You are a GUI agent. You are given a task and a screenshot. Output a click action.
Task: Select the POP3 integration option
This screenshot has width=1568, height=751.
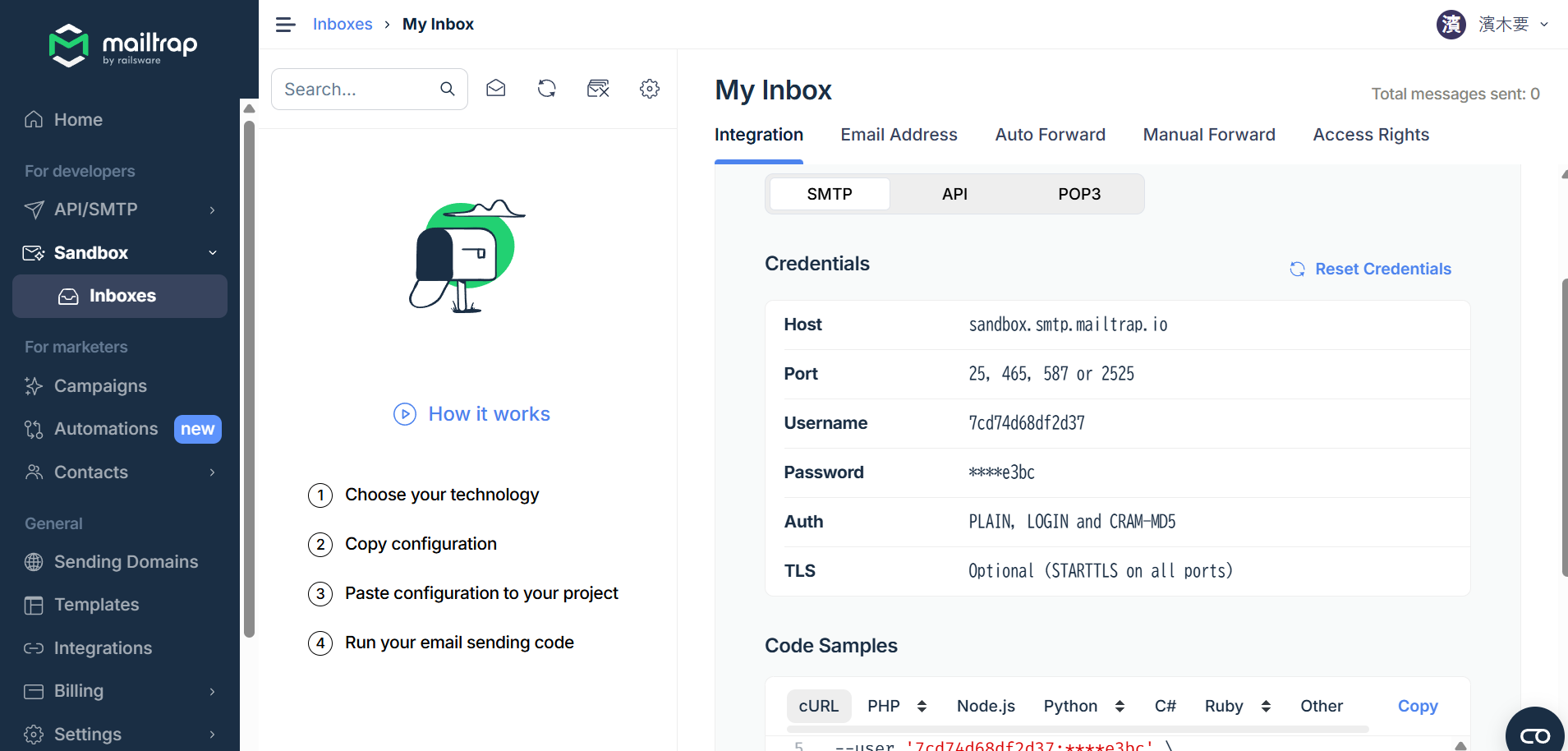[1078, 194]
